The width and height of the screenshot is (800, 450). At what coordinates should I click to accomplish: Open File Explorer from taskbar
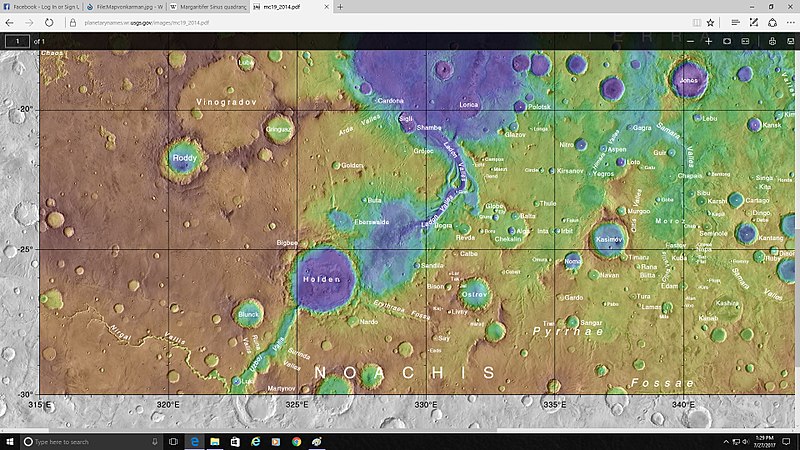(x=215, y=441)
